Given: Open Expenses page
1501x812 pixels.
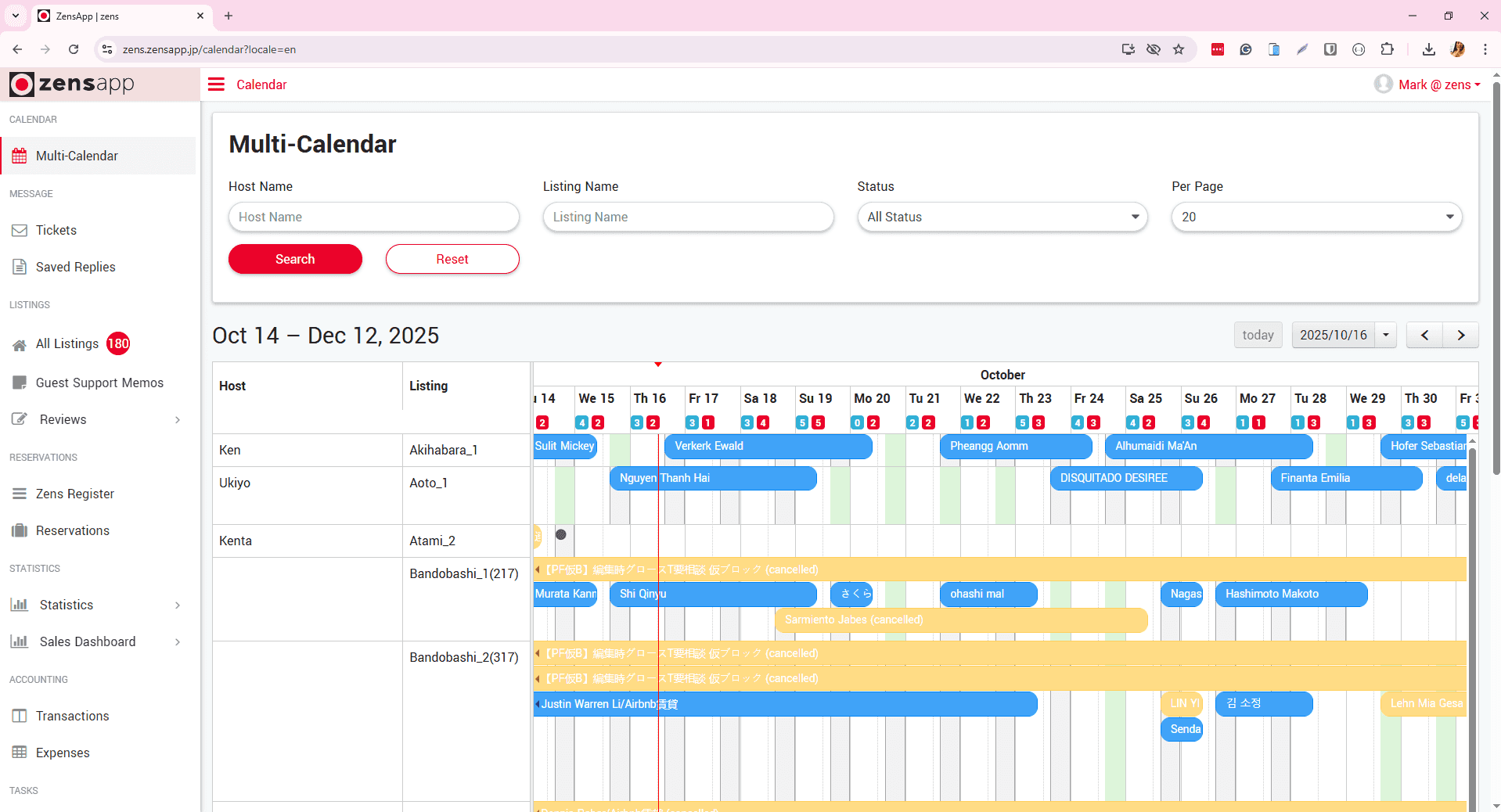Looking at the screenshot, I should click(x=63, y=753).
